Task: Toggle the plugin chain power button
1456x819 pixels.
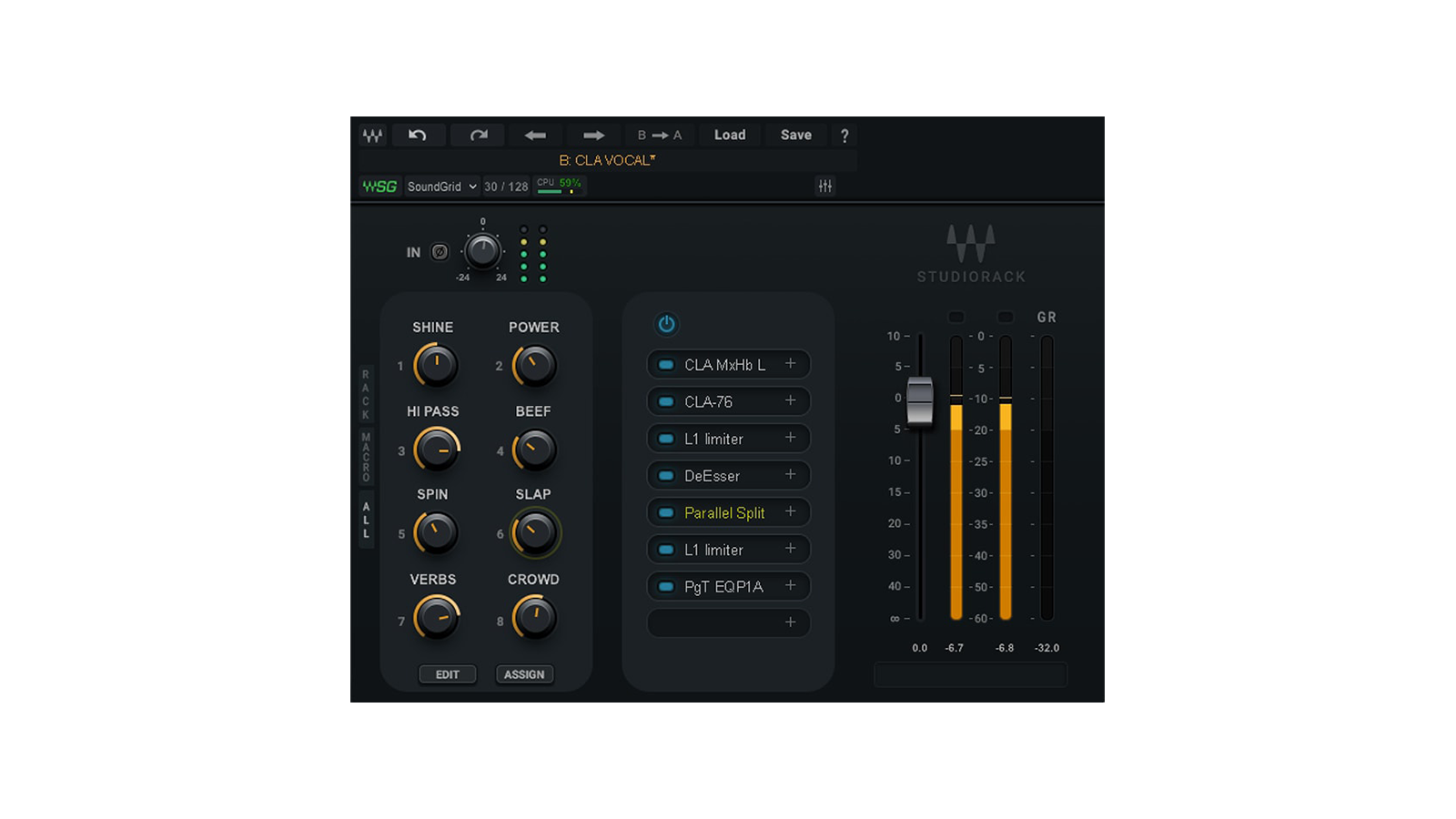Action: click(x=666, y=324)
